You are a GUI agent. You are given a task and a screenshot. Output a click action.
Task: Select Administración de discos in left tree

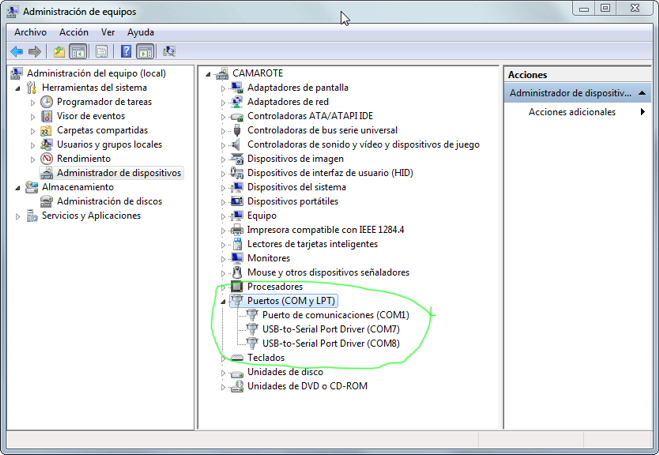pyautogui.click(x=109, y=201)
